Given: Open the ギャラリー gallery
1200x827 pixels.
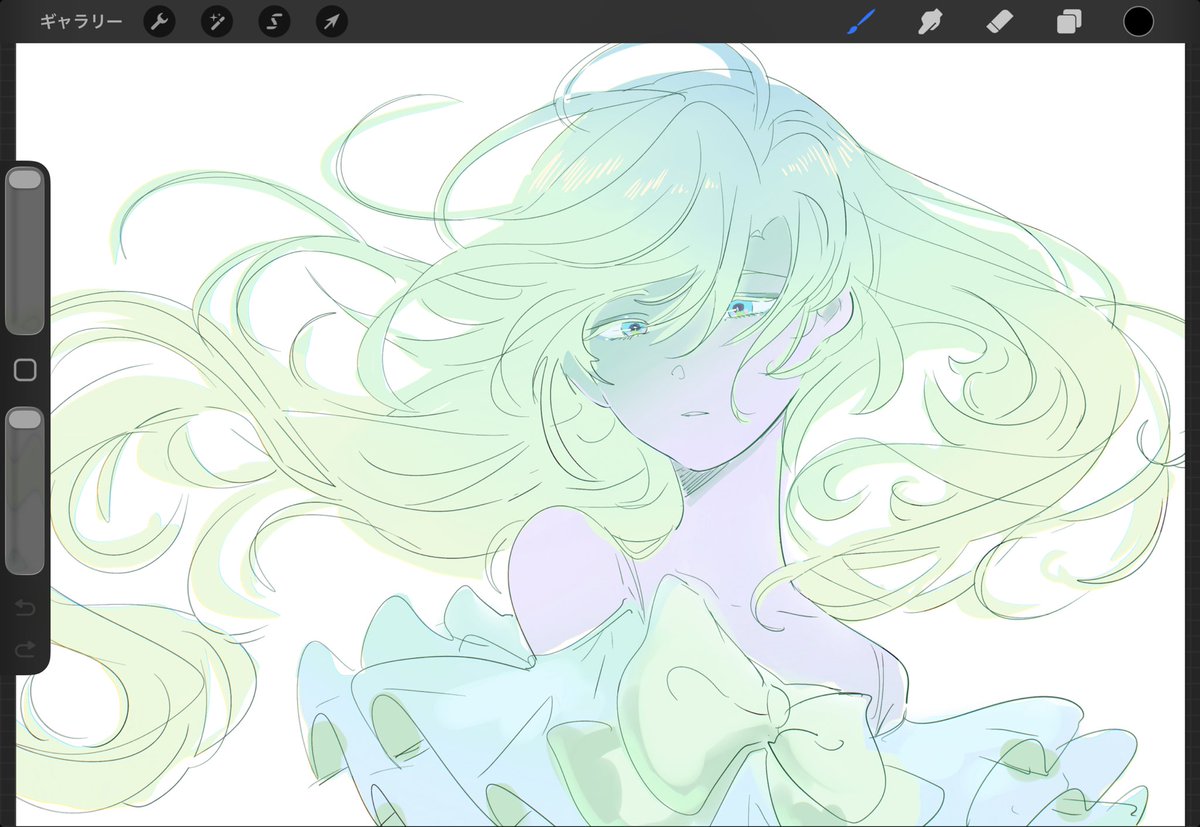Looking at the screenshot, I should (81, 21).
